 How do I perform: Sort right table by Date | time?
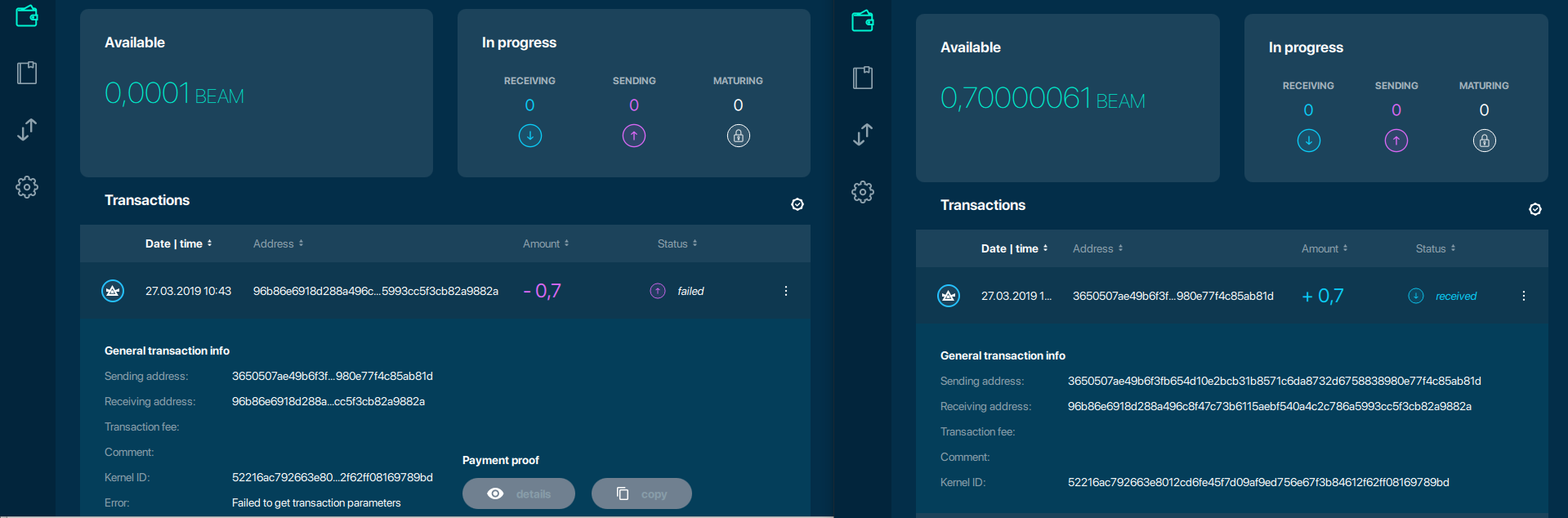1015,248
